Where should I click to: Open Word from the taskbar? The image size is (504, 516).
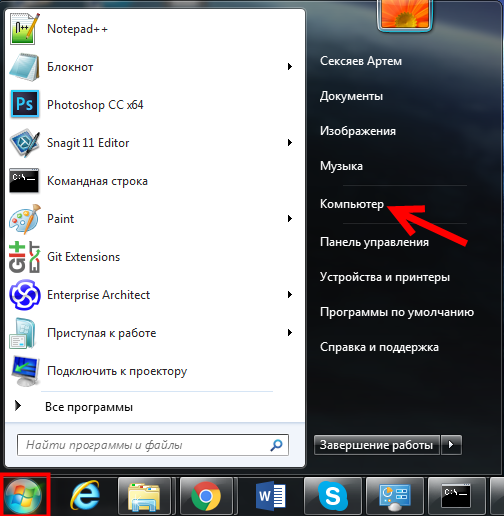(x=271, y=496)
